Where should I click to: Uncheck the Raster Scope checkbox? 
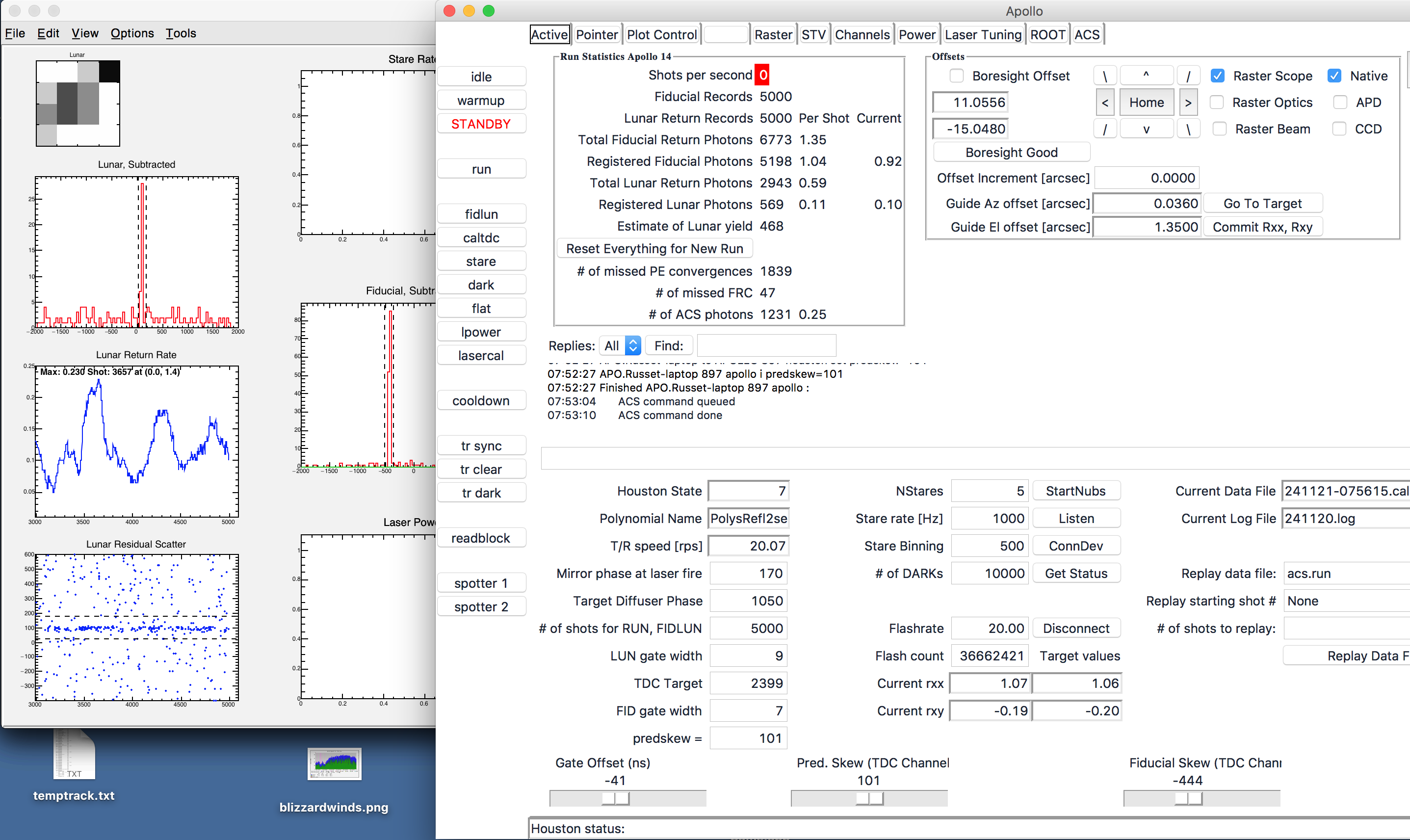tap(1218, 76)
